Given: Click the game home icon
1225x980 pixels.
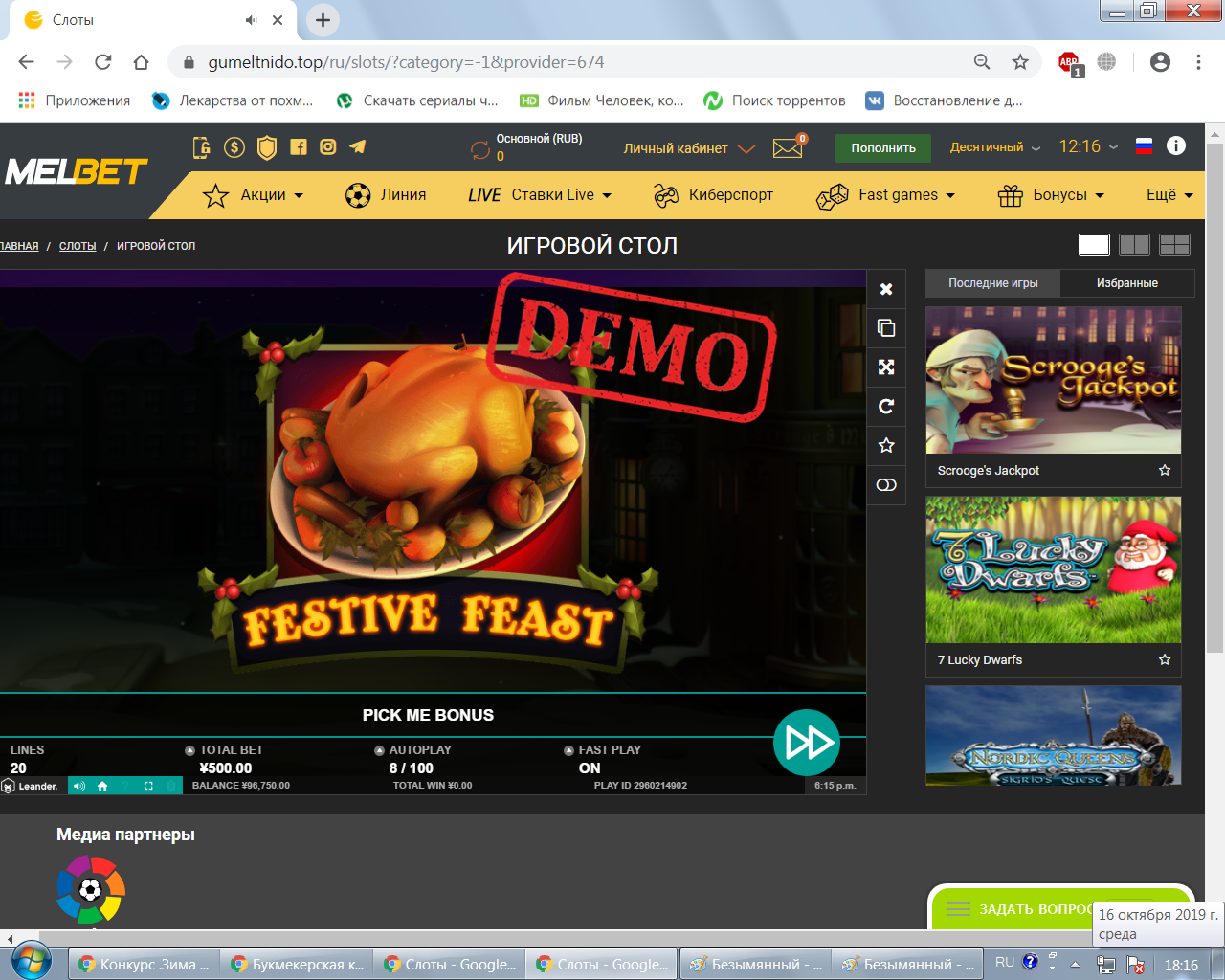Looking at the screenshot, I should tap(102, 786).
